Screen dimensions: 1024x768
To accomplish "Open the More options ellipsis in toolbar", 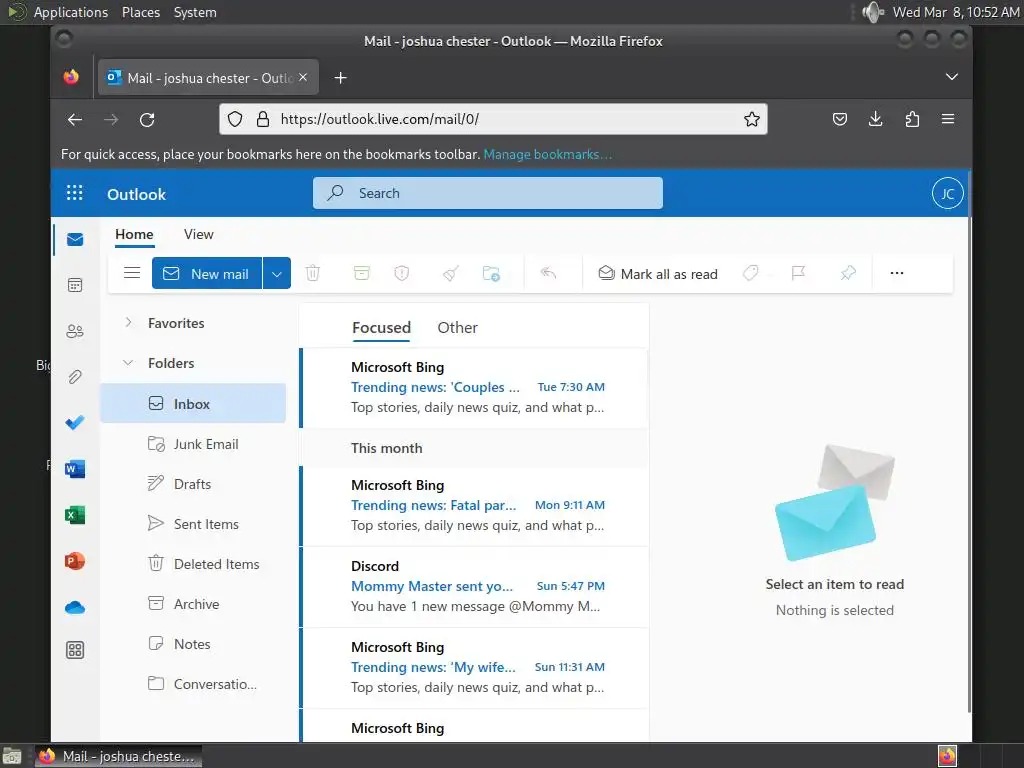I will pos(897,273).
